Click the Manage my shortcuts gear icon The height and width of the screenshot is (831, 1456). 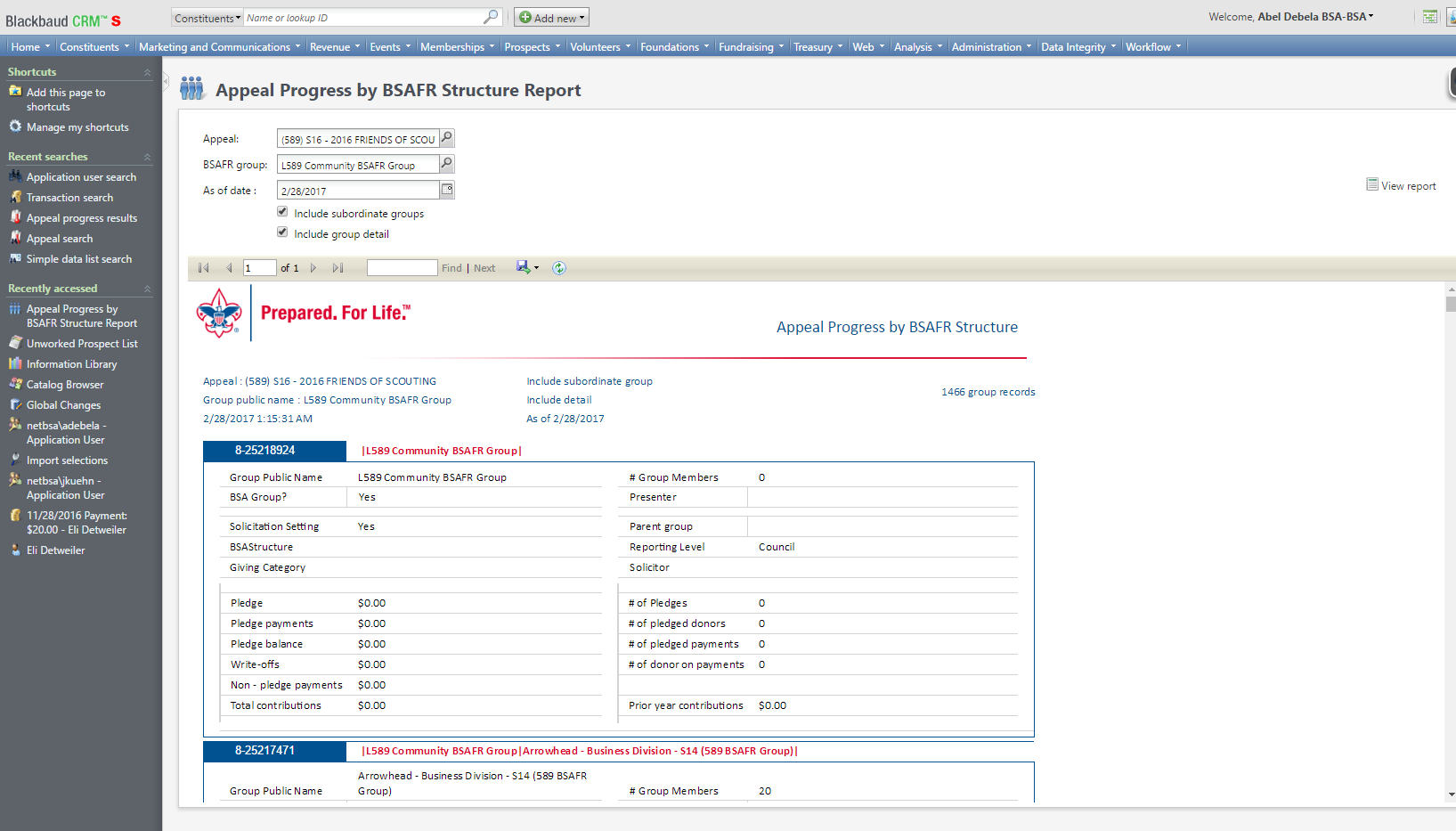pos(15,126)
